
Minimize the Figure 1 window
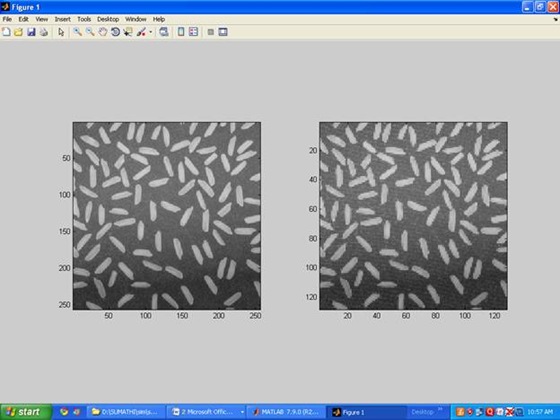pyautogui.click(x=528, y=7)
